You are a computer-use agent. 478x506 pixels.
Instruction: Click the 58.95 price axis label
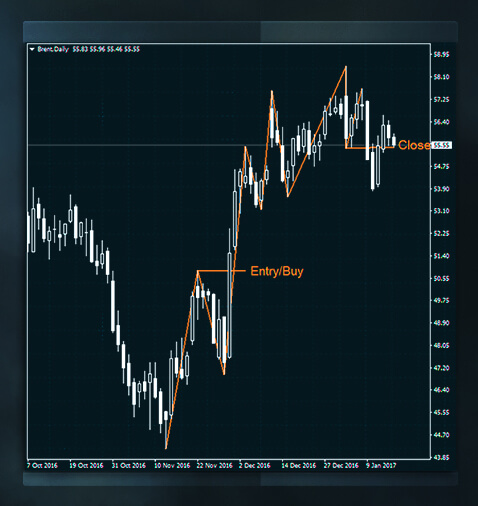[441, 54]
